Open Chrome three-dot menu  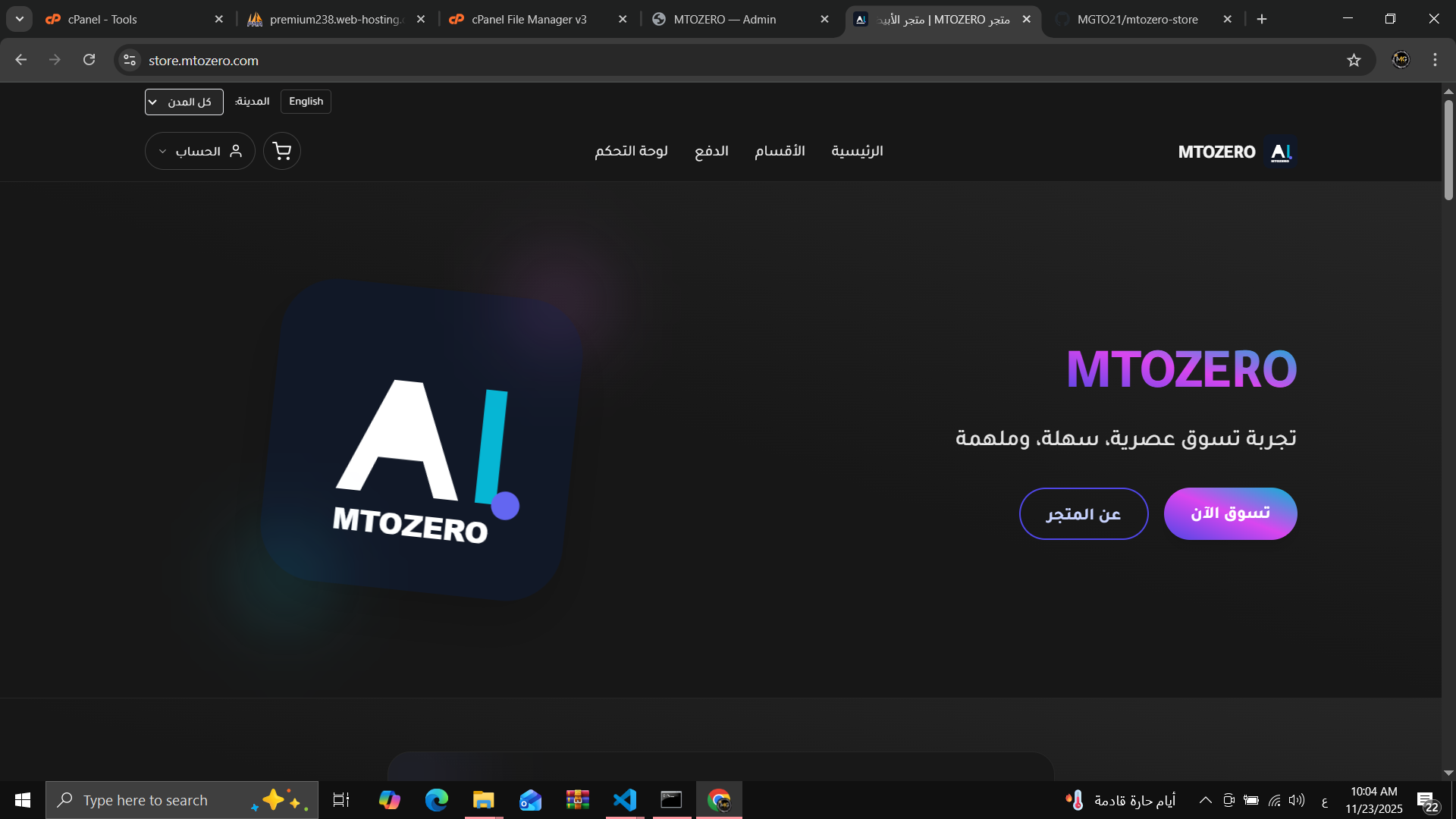click(1435, 60)
